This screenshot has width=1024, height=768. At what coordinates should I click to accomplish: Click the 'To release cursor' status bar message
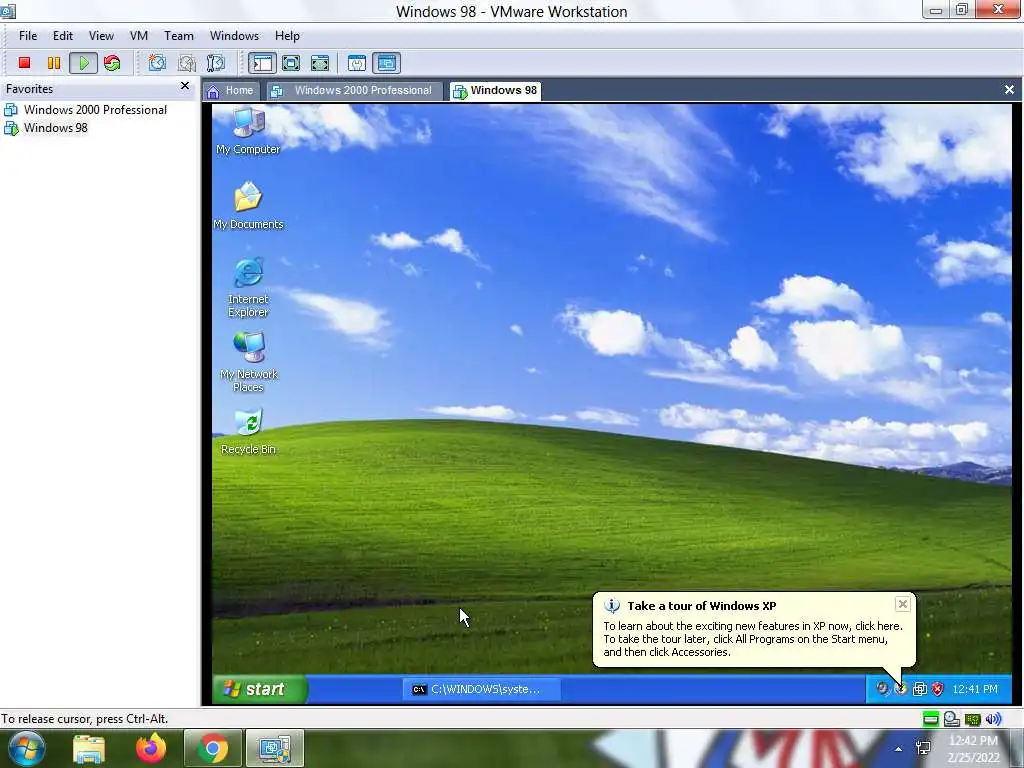84,719
